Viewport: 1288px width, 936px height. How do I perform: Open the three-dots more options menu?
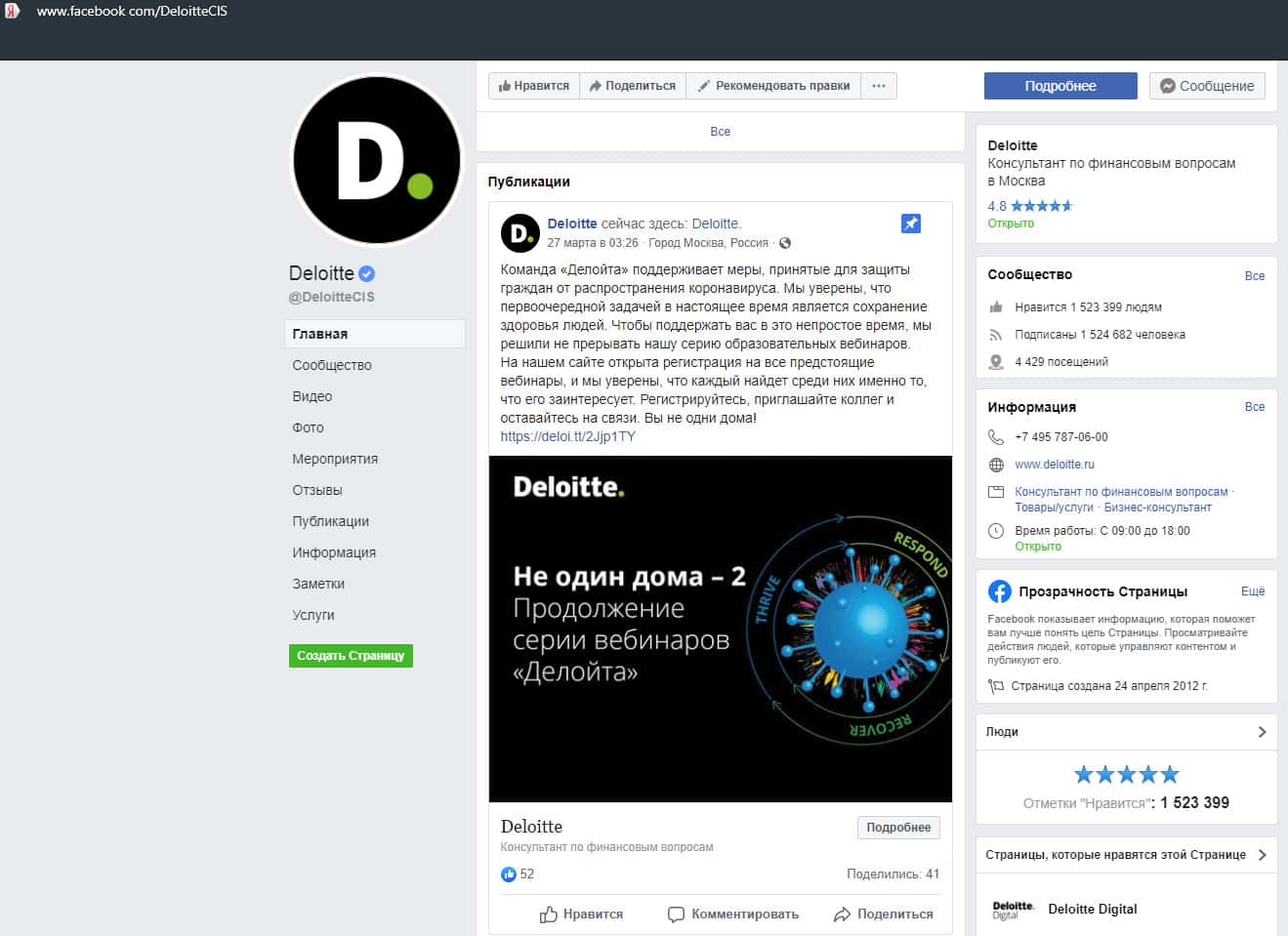click(879, 86)
